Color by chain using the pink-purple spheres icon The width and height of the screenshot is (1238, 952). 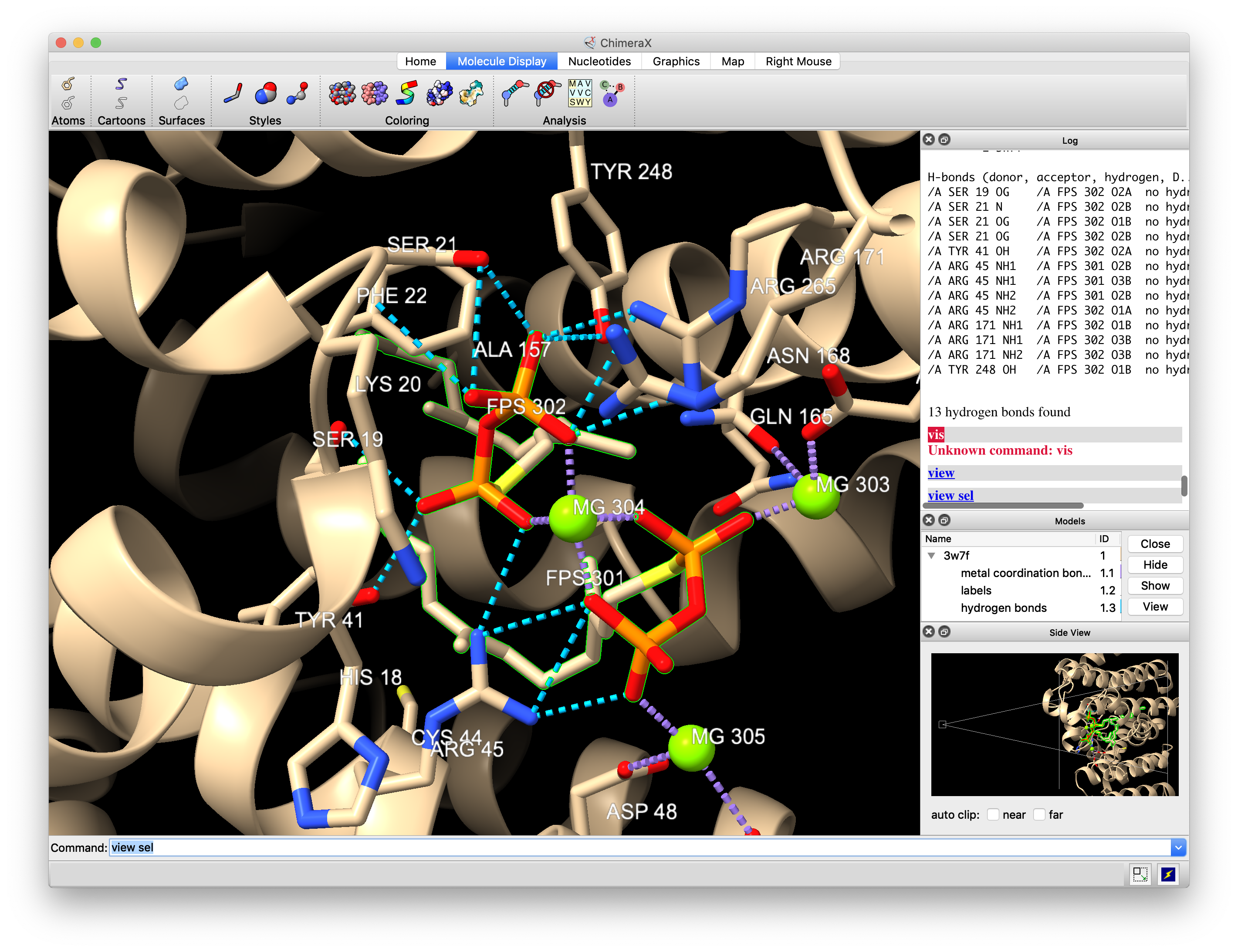pos(375,94)
